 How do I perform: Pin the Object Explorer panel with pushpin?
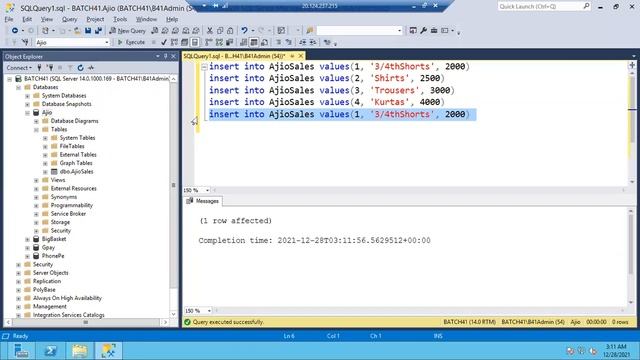coord(165,56)
